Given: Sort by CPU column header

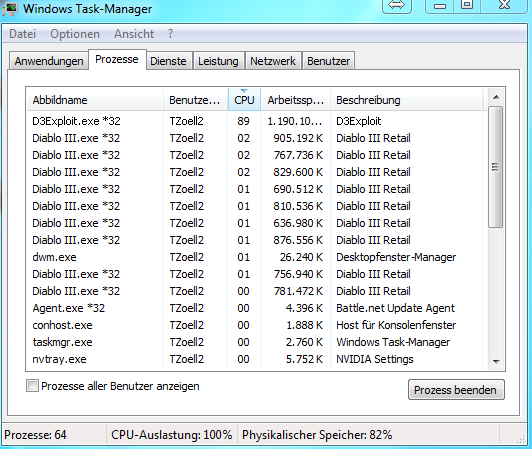Looking at the screenshot, I should [244, 100].
